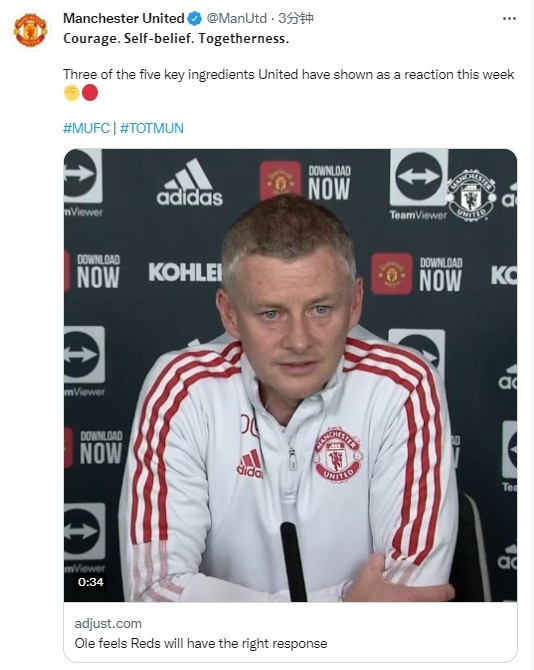534x670 pixels.
Task: Click the adidas logo in video backdrop
Action: [189, 182]
